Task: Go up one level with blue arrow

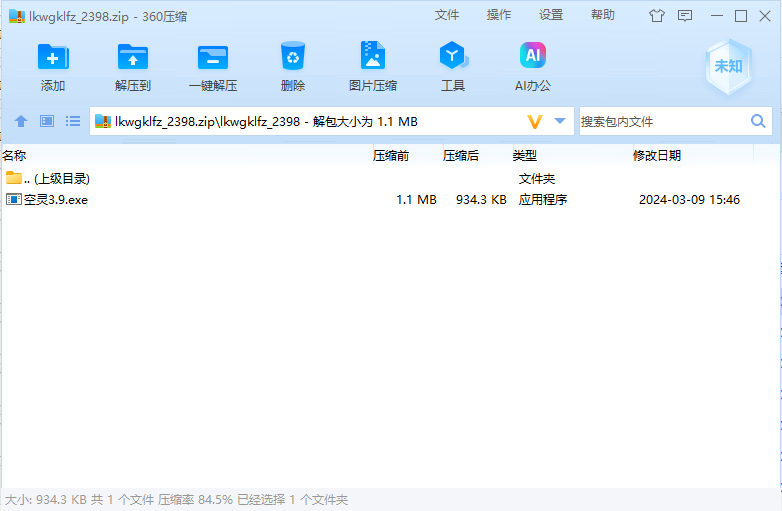Action: point(21,121)
